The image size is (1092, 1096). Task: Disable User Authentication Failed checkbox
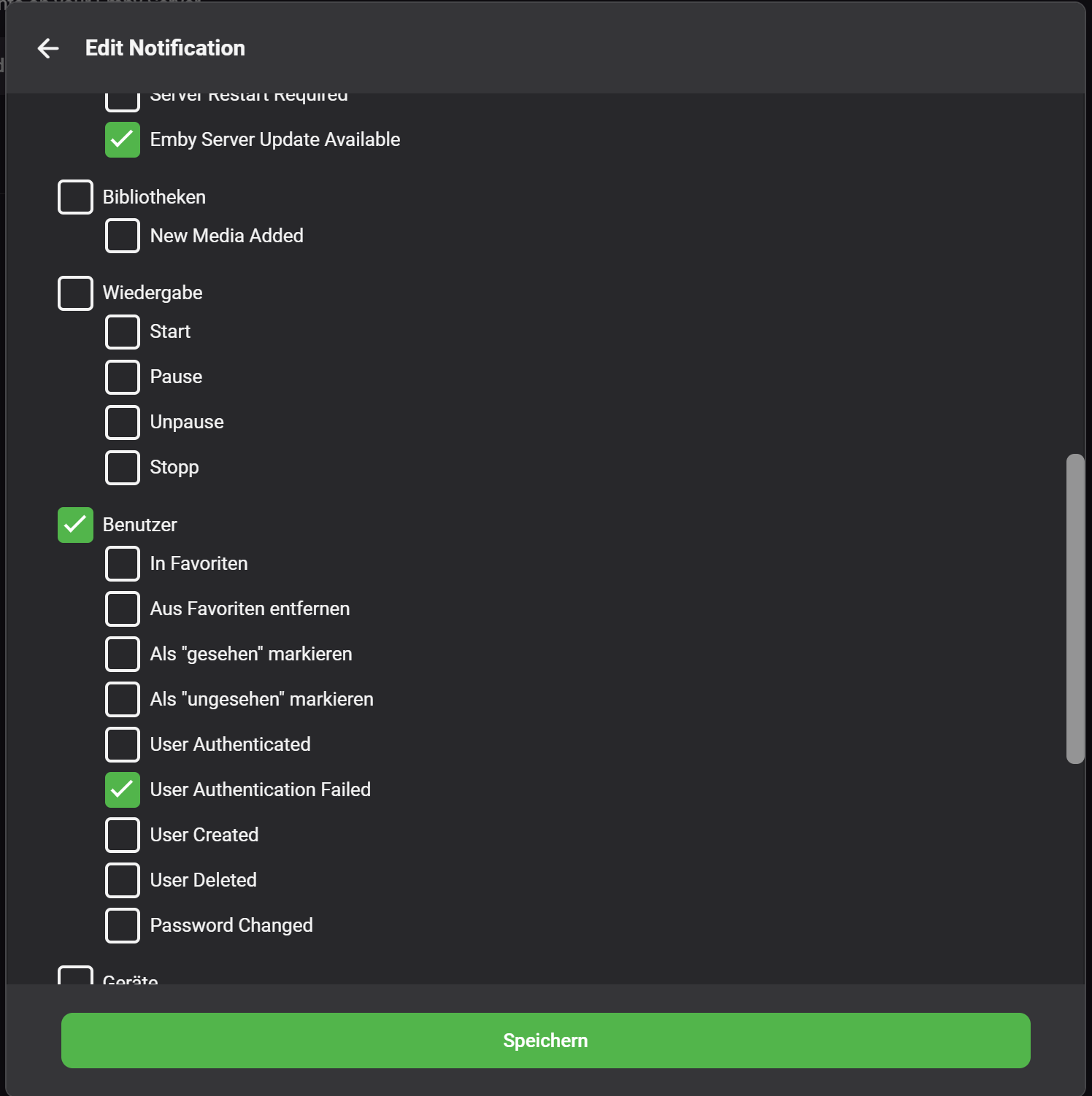[x=123, y=790]
